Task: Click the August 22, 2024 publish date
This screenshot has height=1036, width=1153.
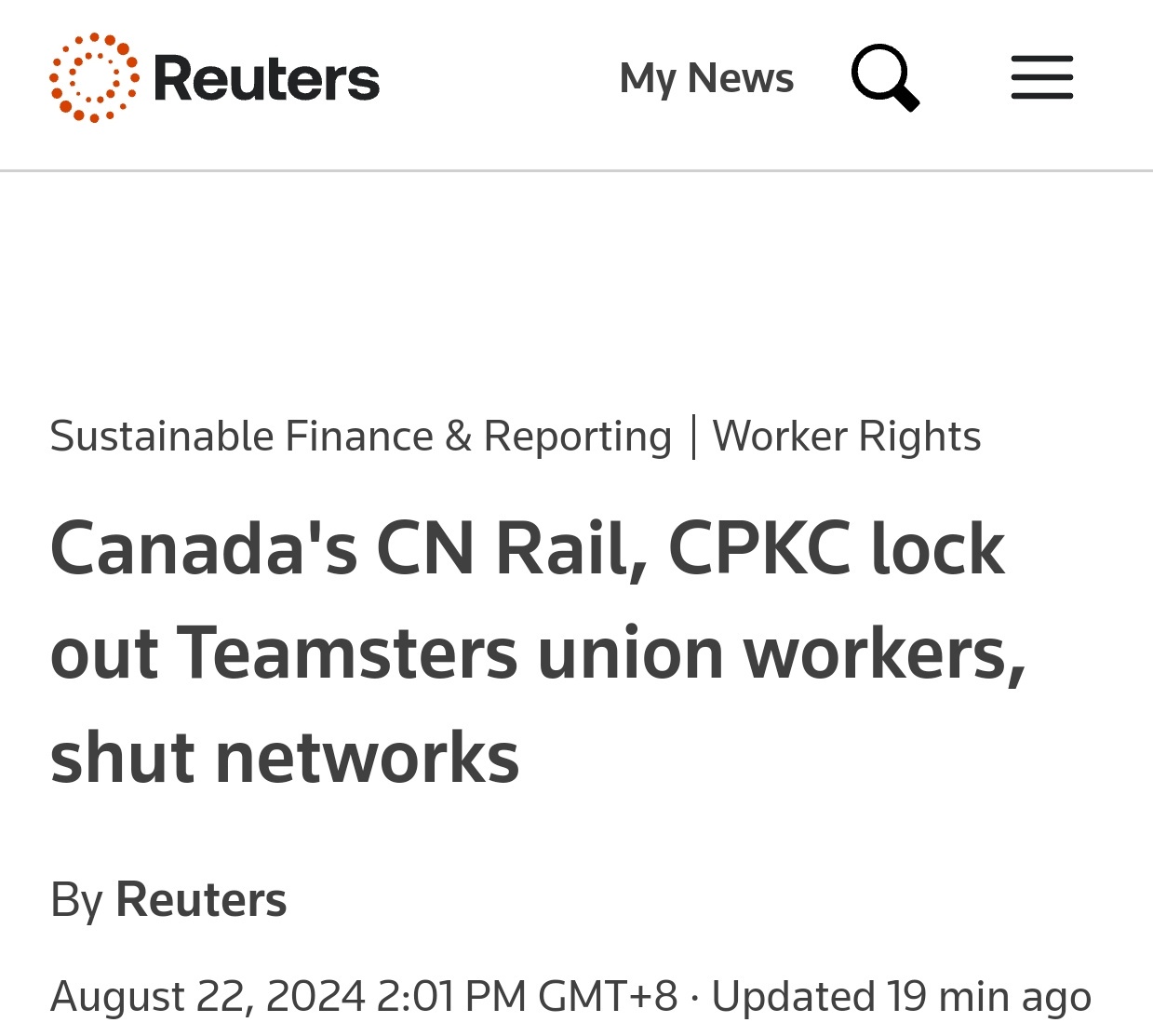Action: coord(208,997)
